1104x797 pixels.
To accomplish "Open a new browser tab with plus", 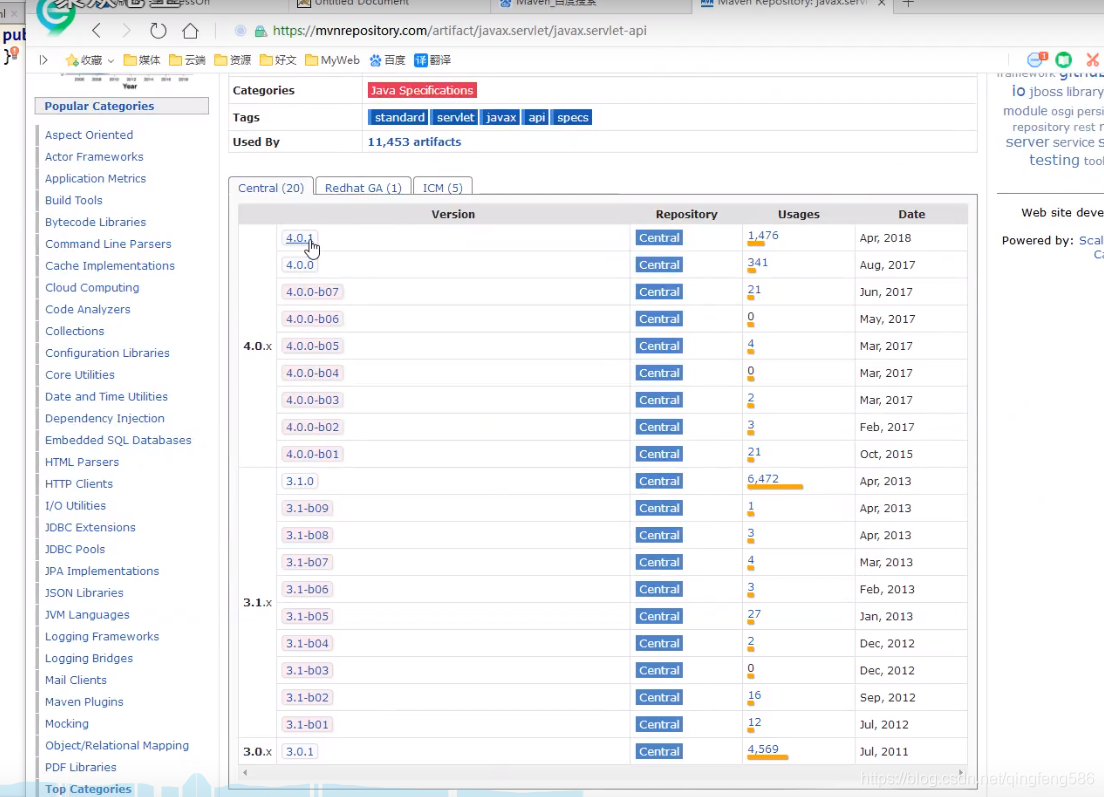I will coord(908,4).
